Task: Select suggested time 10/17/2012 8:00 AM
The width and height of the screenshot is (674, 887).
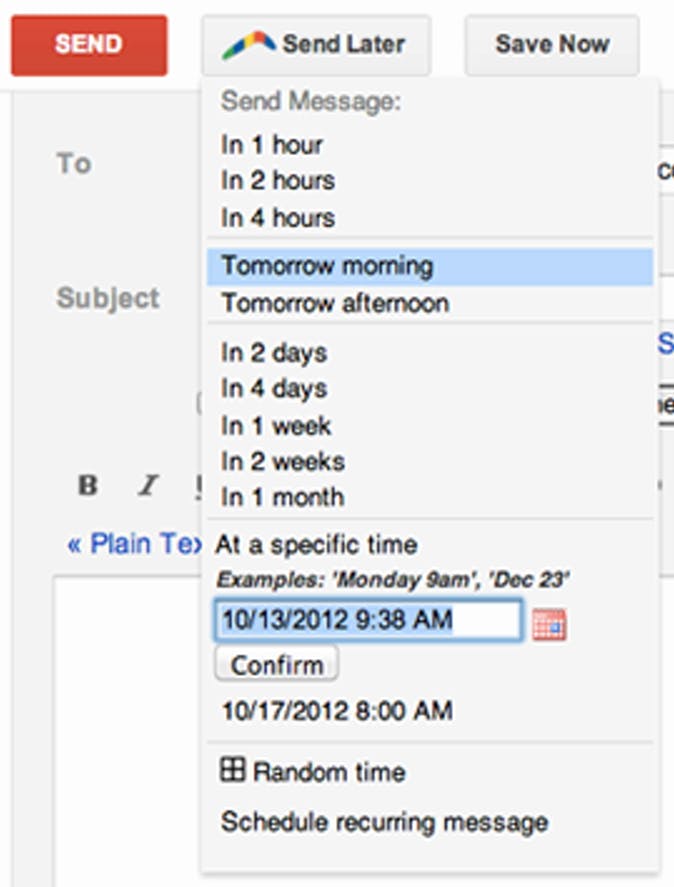Action: 337,711
